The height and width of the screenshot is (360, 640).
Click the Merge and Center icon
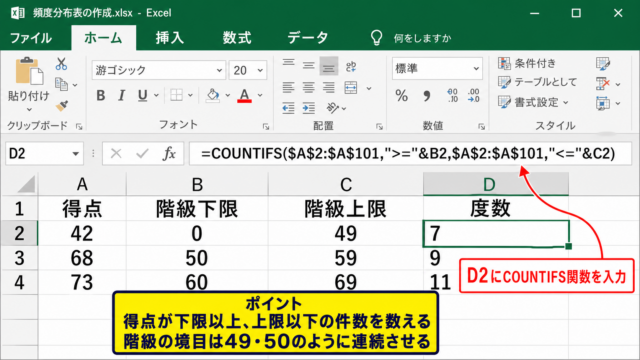click(351, 88)
